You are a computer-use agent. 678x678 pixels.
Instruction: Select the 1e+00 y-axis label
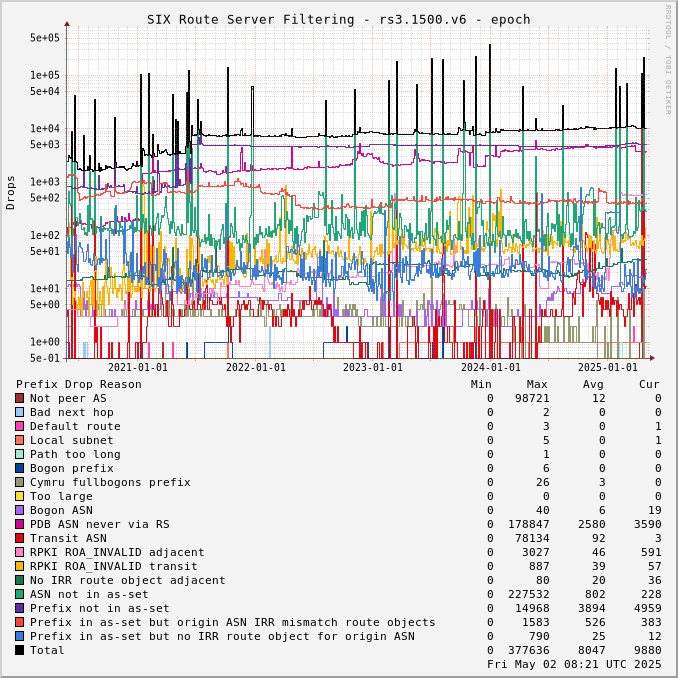(45, 342)
